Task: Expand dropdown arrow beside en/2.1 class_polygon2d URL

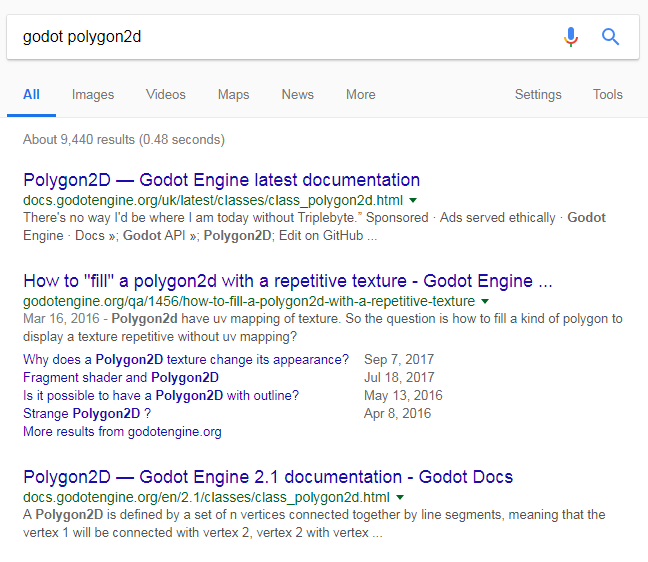Action: [400, 497]
